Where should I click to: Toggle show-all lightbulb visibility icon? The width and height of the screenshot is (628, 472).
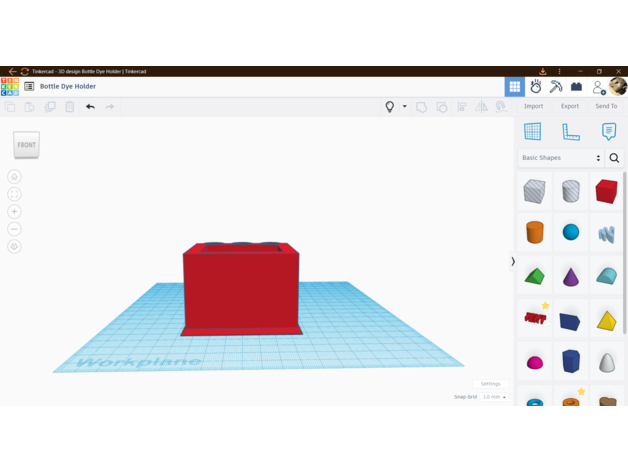pyautogui.click(x=390, y=106)
